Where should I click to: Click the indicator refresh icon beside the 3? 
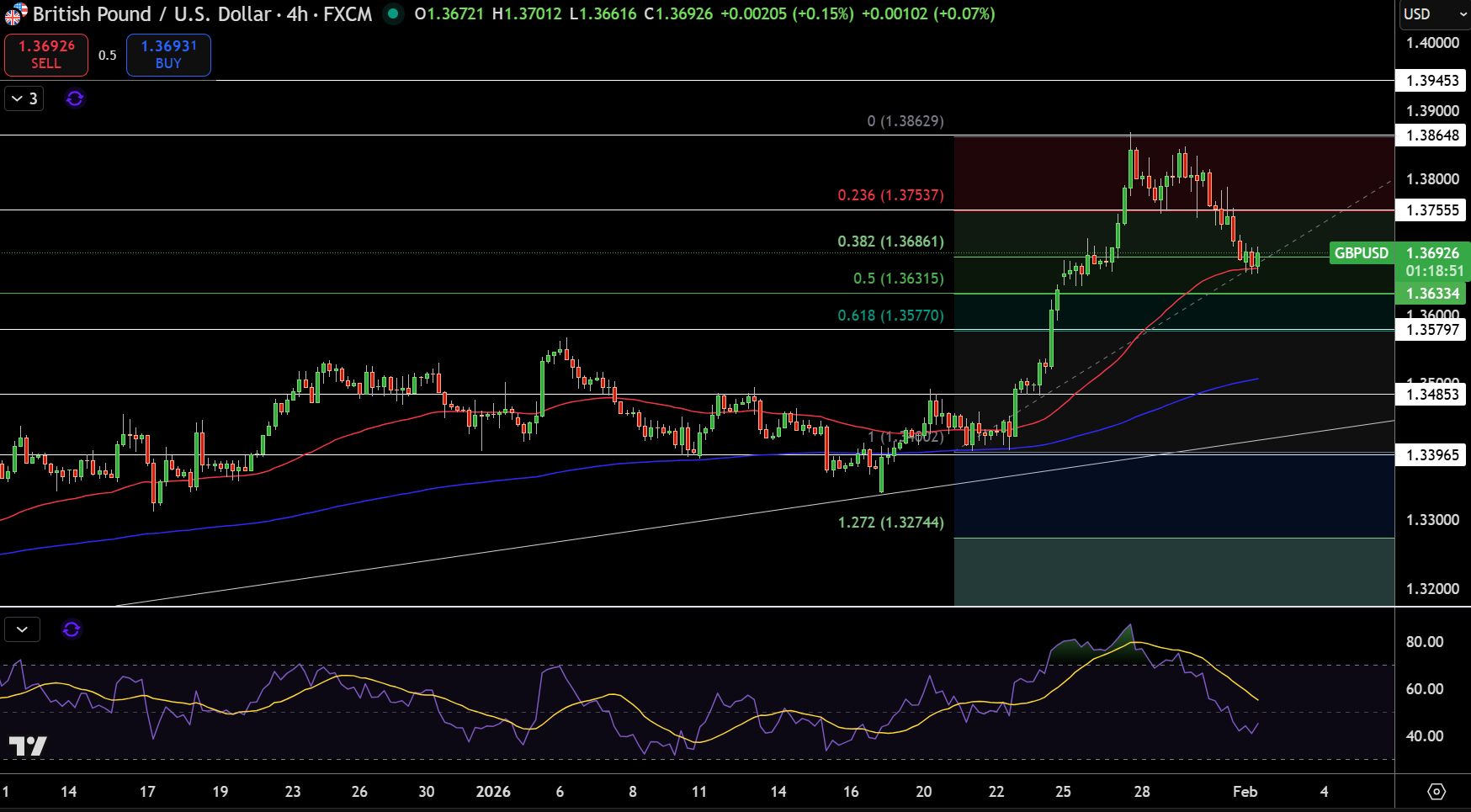(75, 98)
